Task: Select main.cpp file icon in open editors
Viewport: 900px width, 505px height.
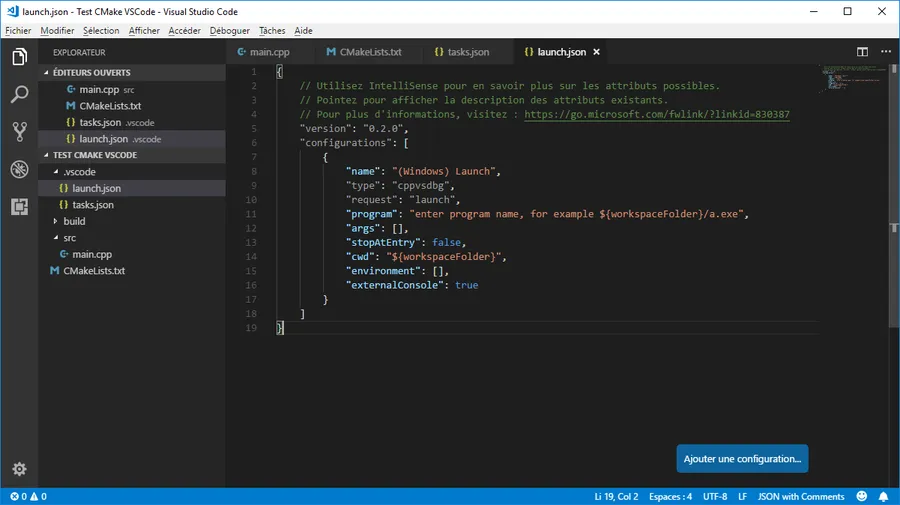Action: [71, 90]
